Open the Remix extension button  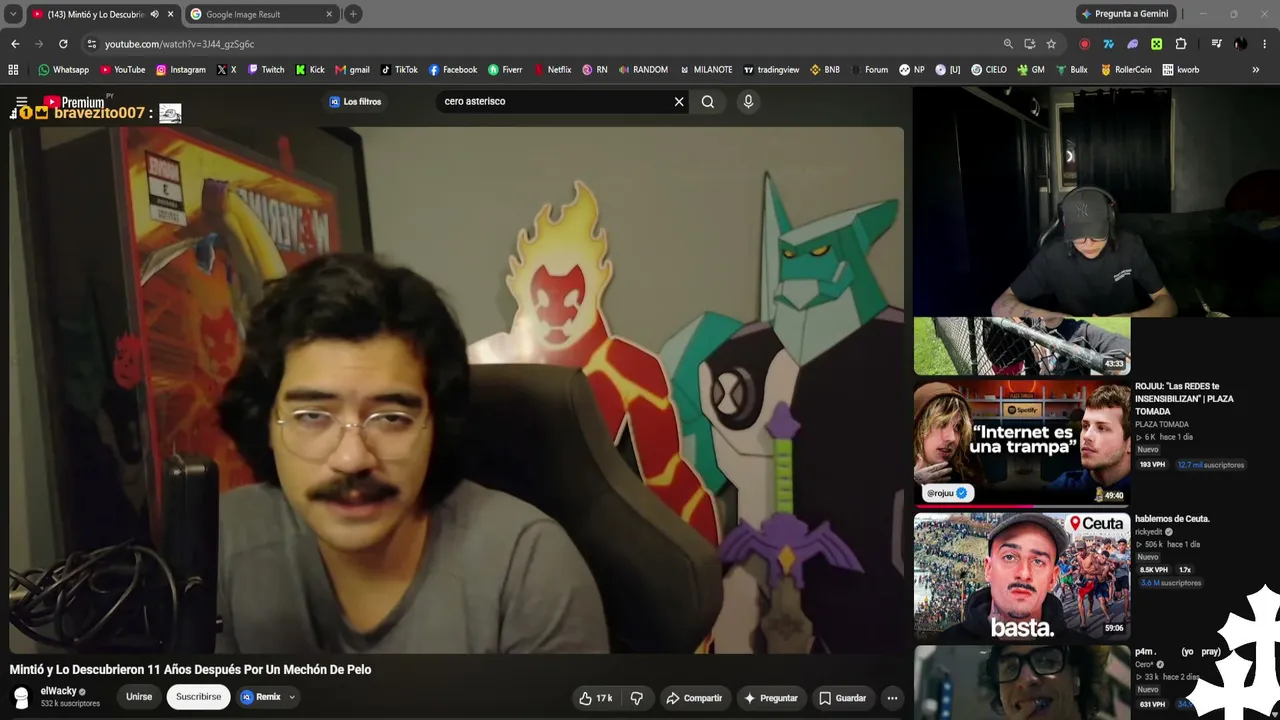point(261,697)
